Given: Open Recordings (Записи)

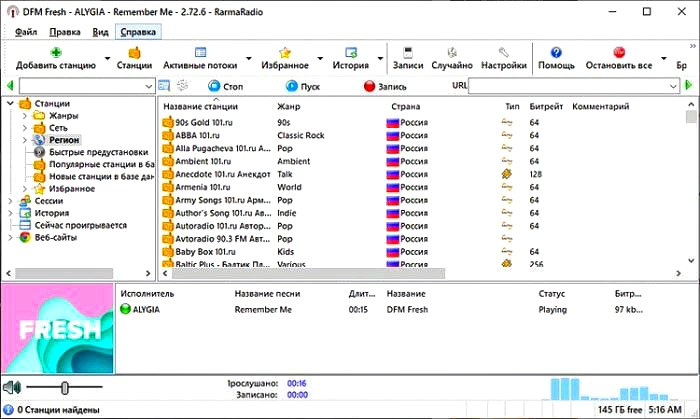Looking at the screenshot, I should 408,58.
